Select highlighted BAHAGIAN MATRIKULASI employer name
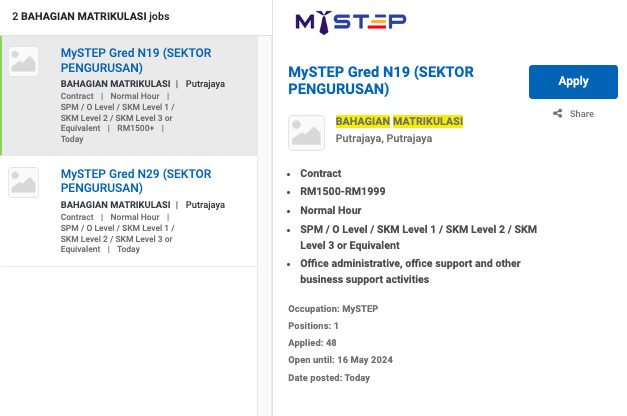Viewport: 627px width, 416px height. tap(399, 121)
